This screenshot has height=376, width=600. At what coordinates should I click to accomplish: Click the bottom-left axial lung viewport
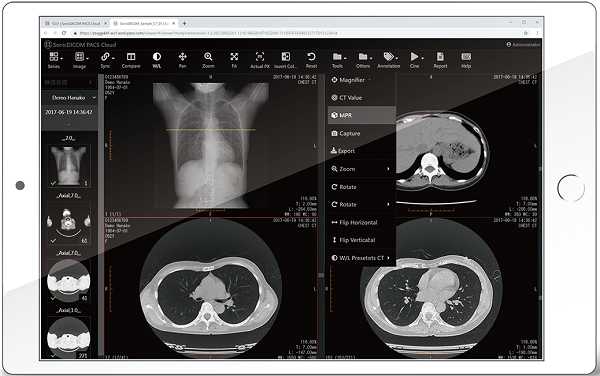click(x=211, y=288)
